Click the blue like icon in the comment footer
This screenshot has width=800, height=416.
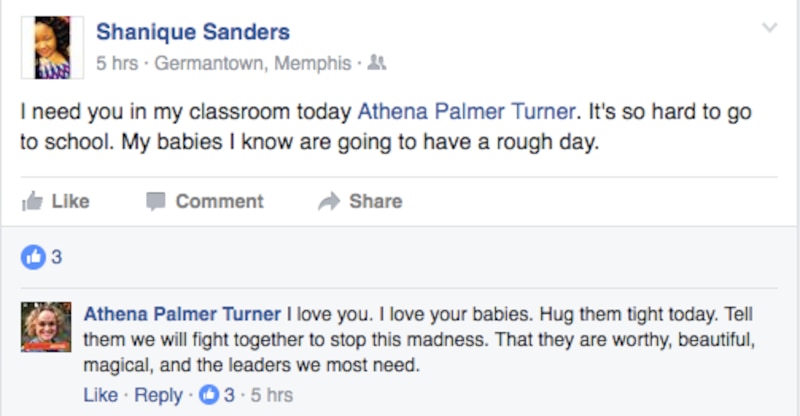[x=210, y=395]
